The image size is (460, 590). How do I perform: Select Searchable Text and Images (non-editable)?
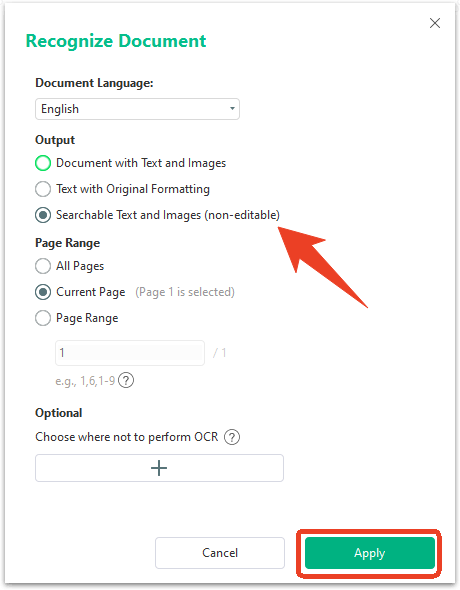tap(43, 215)
